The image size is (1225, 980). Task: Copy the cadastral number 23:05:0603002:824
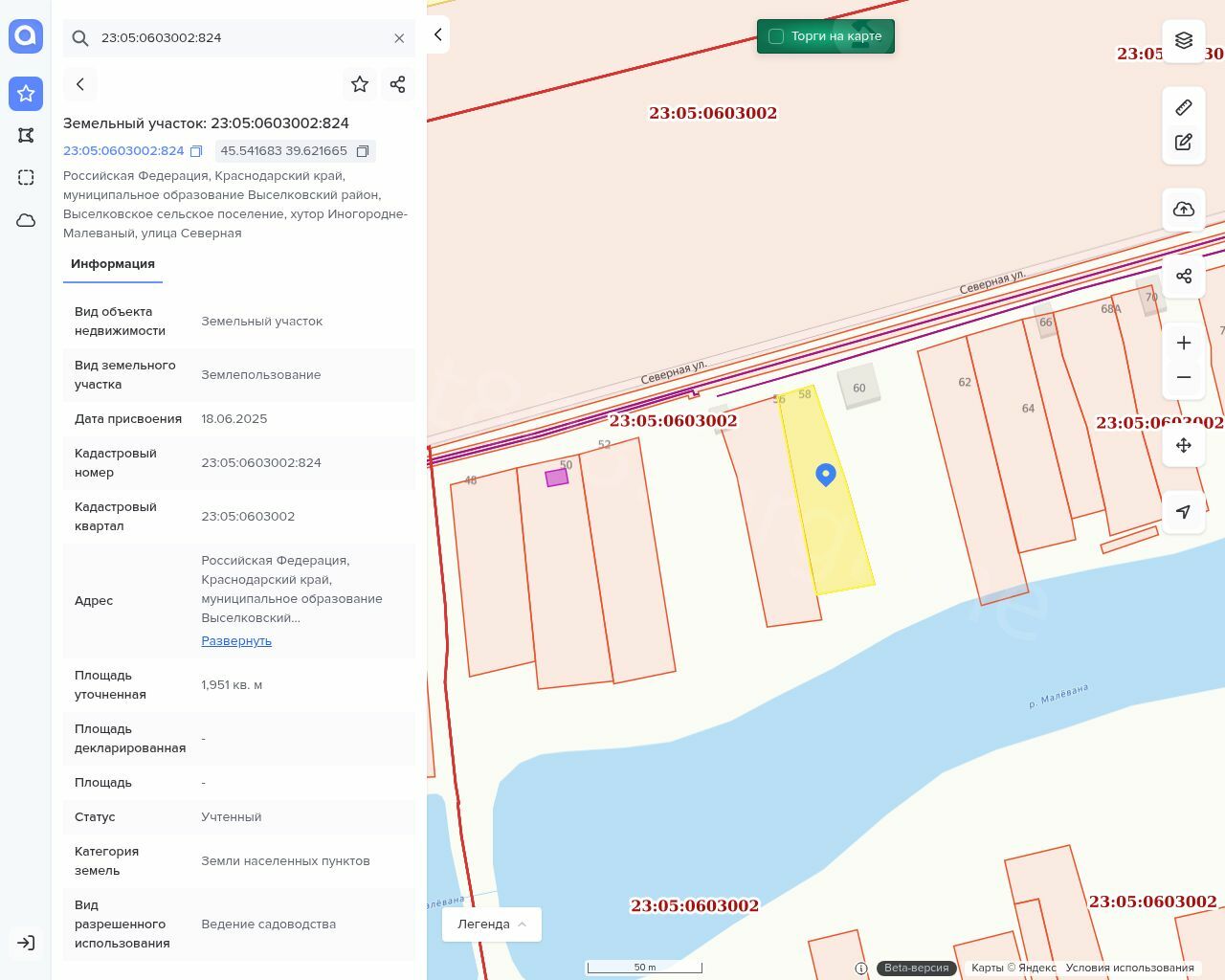(196, 151)
